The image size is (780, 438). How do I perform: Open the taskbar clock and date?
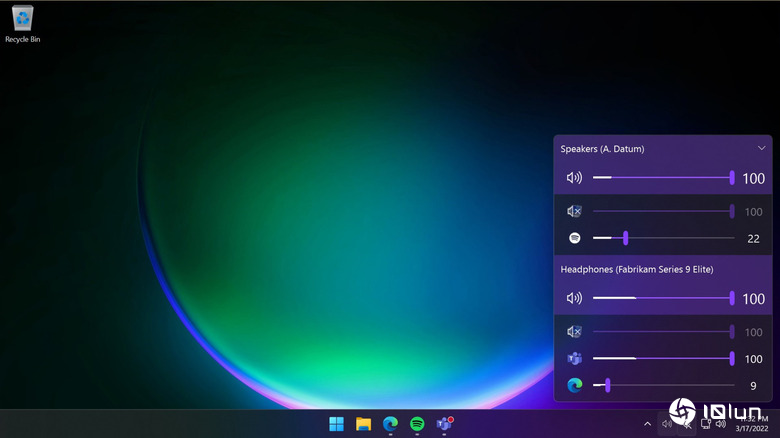tap(754, 424)
